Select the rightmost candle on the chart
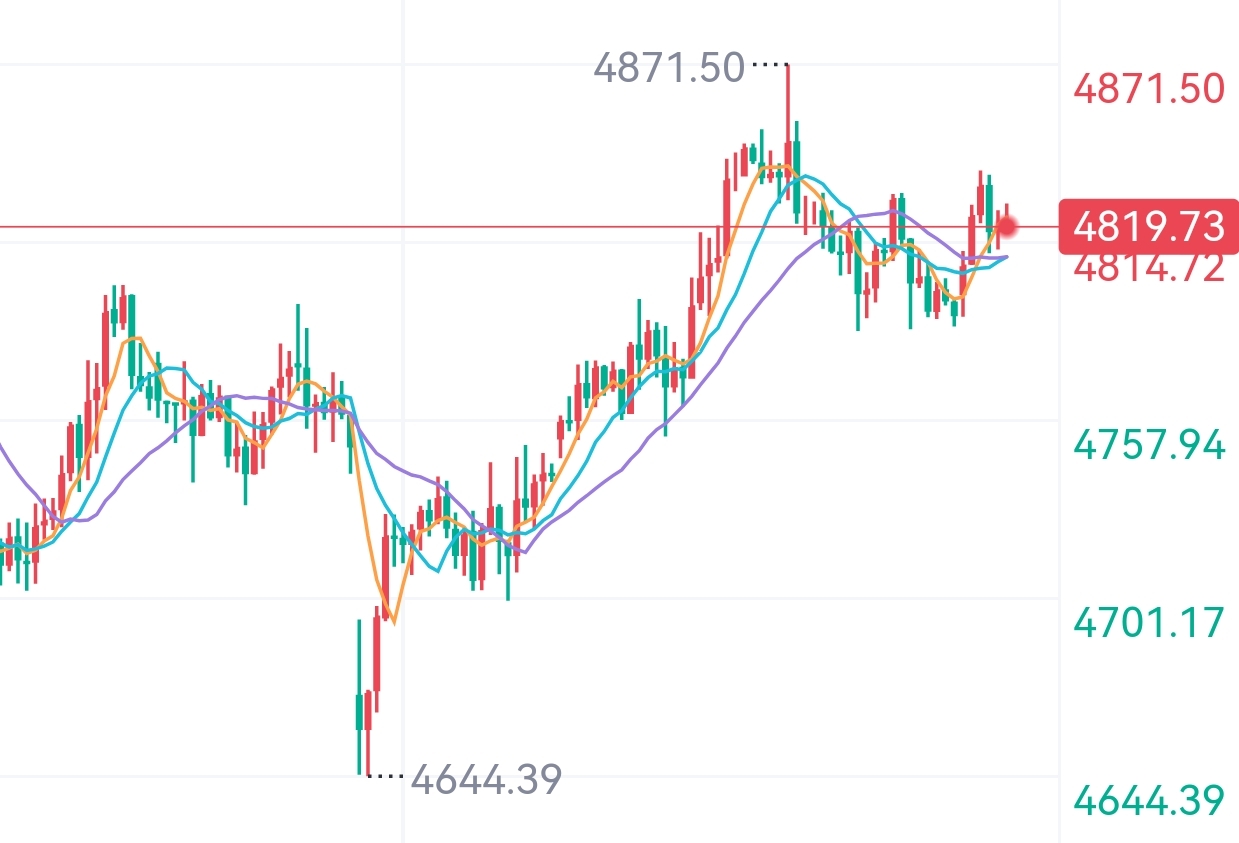 pos(1007,222)
